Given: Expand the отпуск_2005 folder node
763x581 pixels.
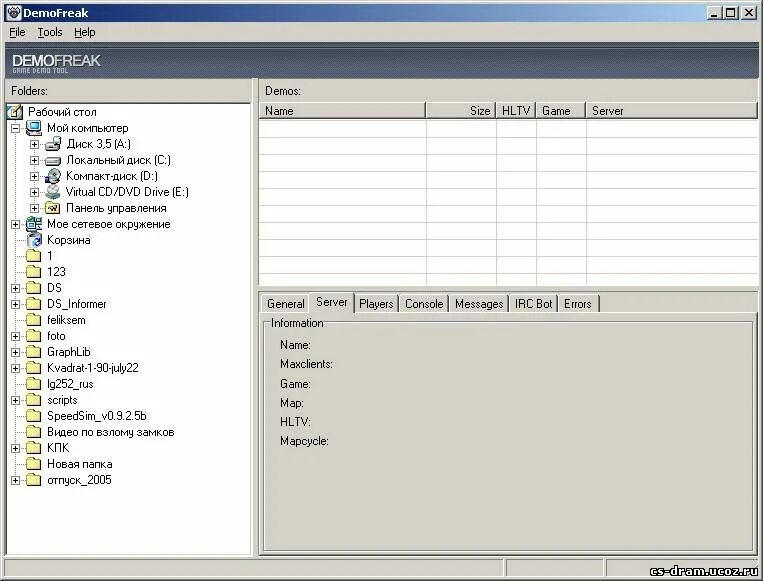Looking at the screenshot, I should pyautogui.click(x=16, y=481).
